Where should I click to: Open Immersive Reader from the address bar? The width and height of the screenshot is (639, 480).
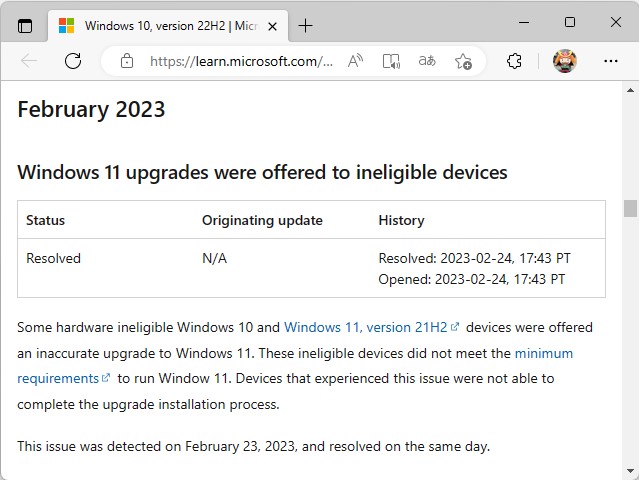(x=391, y=61)
